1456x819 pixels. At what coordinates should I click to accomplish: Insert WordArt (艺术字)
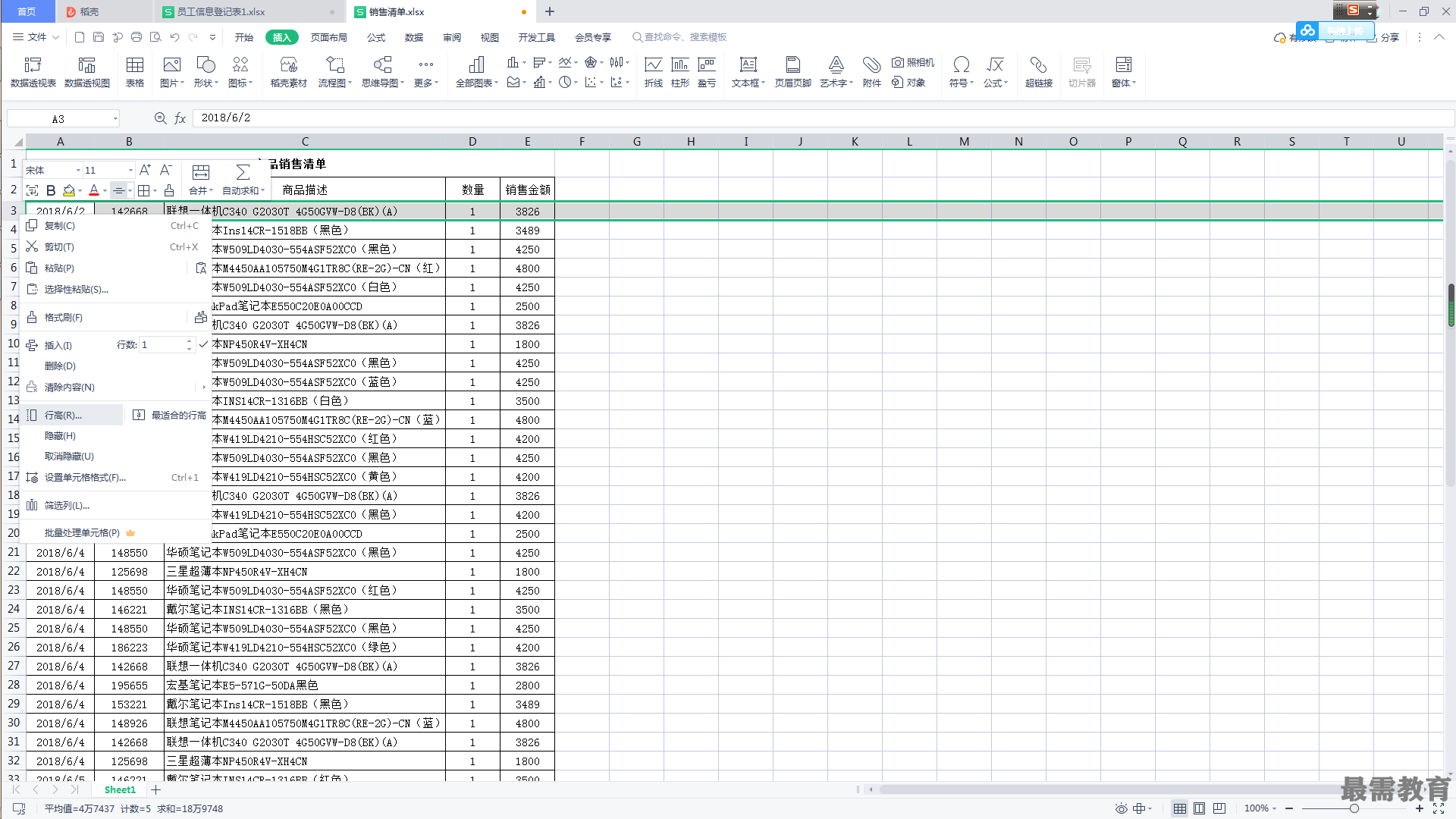836,72
